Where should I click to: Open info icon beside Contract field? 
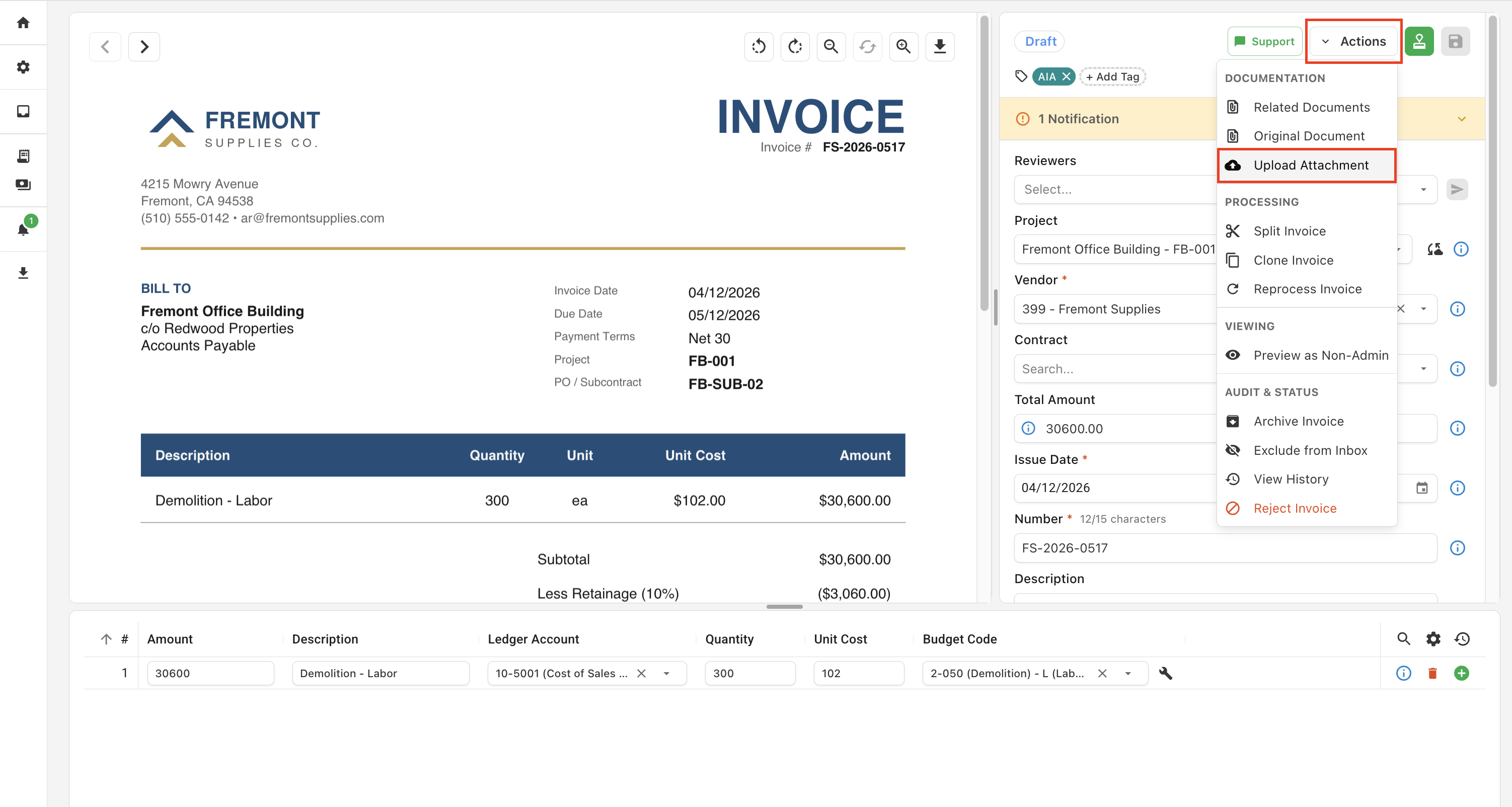tap(1458, 369)
